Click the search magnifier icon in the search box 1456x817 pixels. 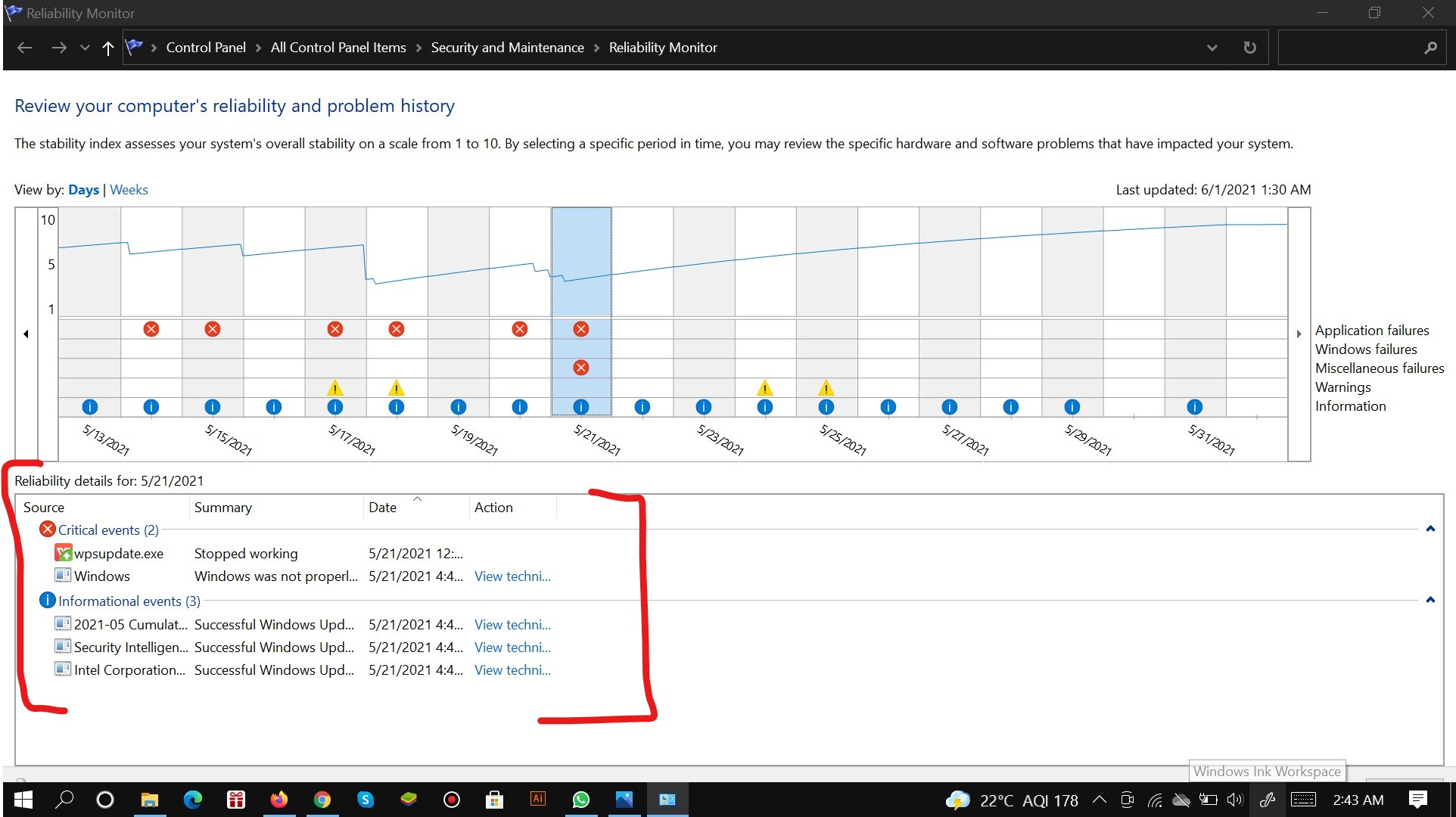(1430, 47)
